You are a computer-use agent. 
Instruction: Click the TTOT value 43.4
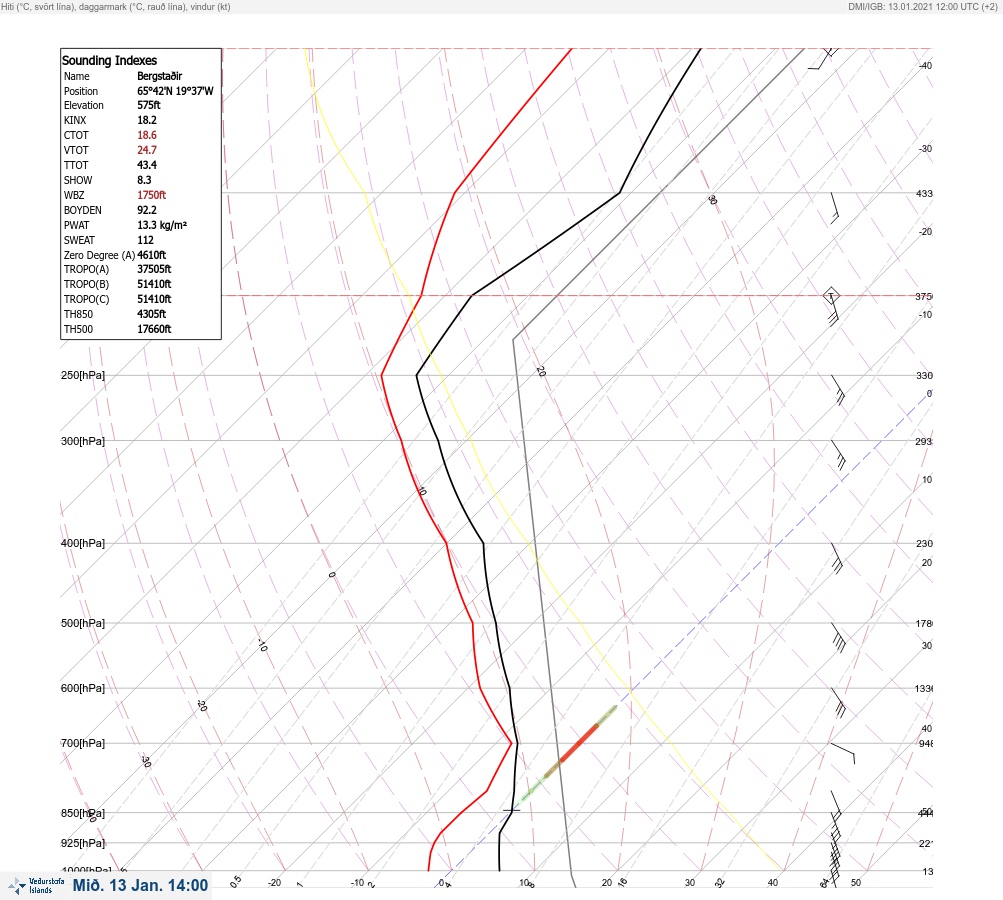pos(146,165)
